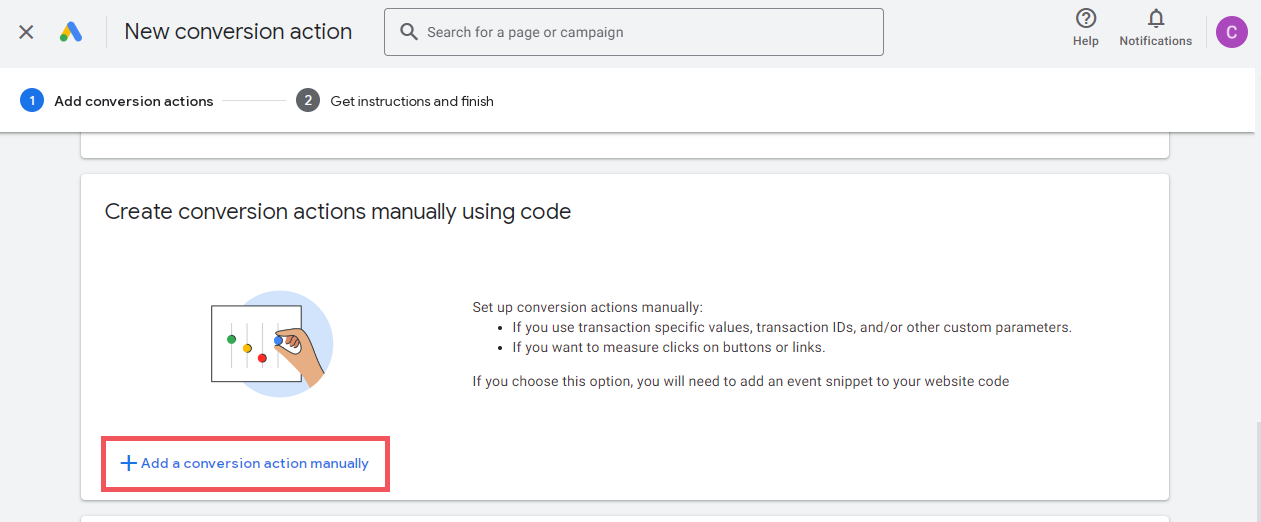Viewport: 1261px width, 522px height.
Task: Jump to Get instructions and finish step
Action: click(x=412, y=101)
